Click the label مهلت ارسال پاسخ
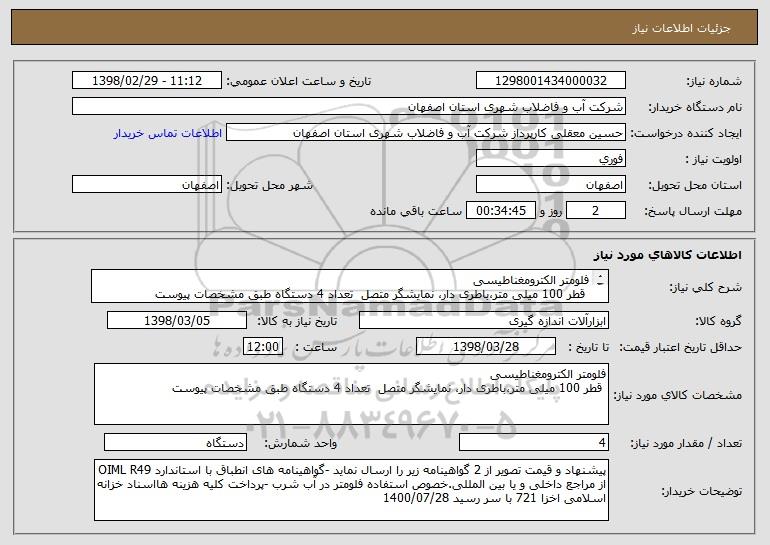Viewport: 770px width, 545px height. (693, 211)
